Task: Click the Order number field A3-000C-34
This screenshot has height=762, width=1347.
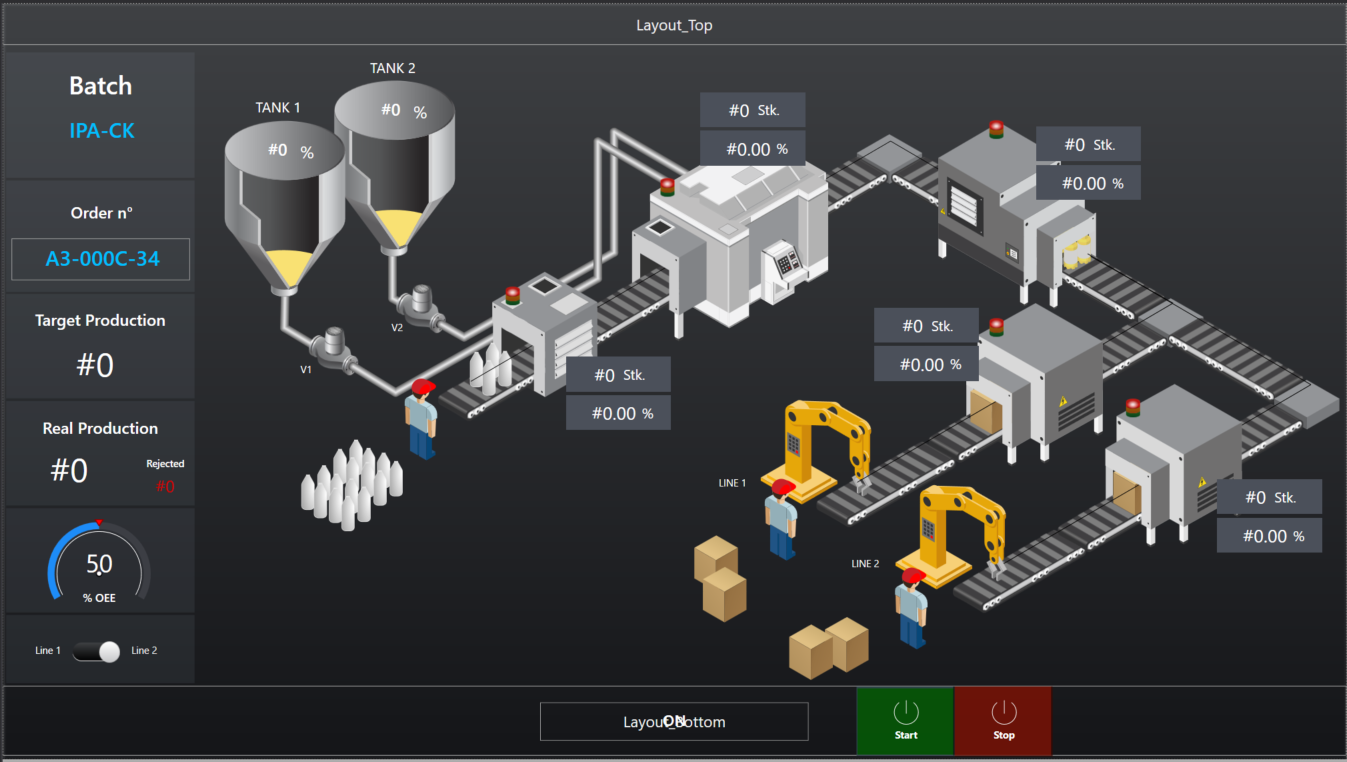Action: [x=100, y=259]
